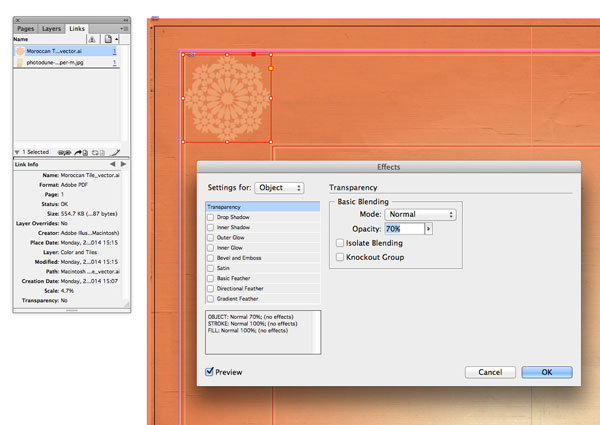Click the Size 554.7 KB value

click(x=89, y=213)
